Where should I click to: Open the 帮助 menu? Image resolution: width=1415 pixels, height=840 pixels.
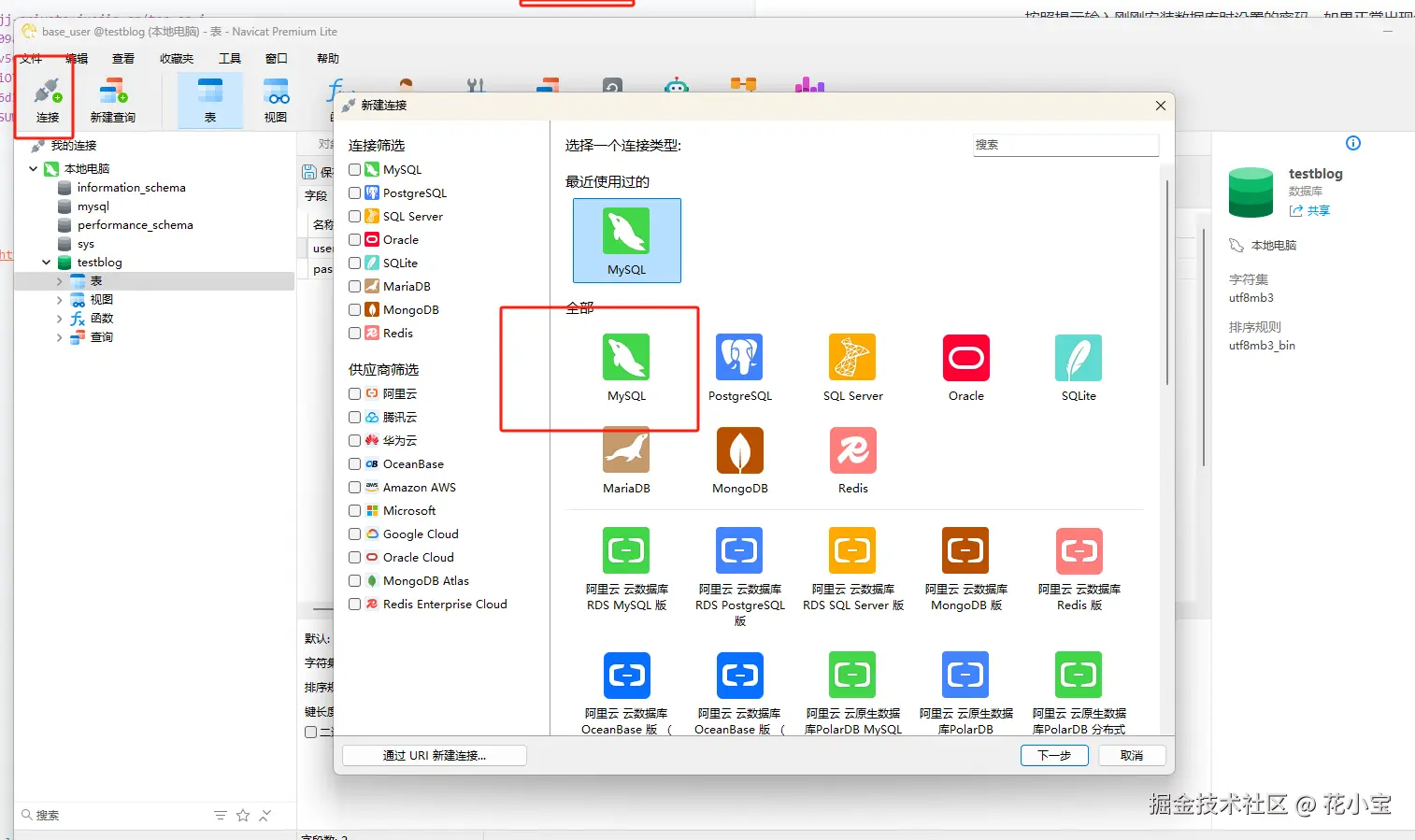point(328,59)
